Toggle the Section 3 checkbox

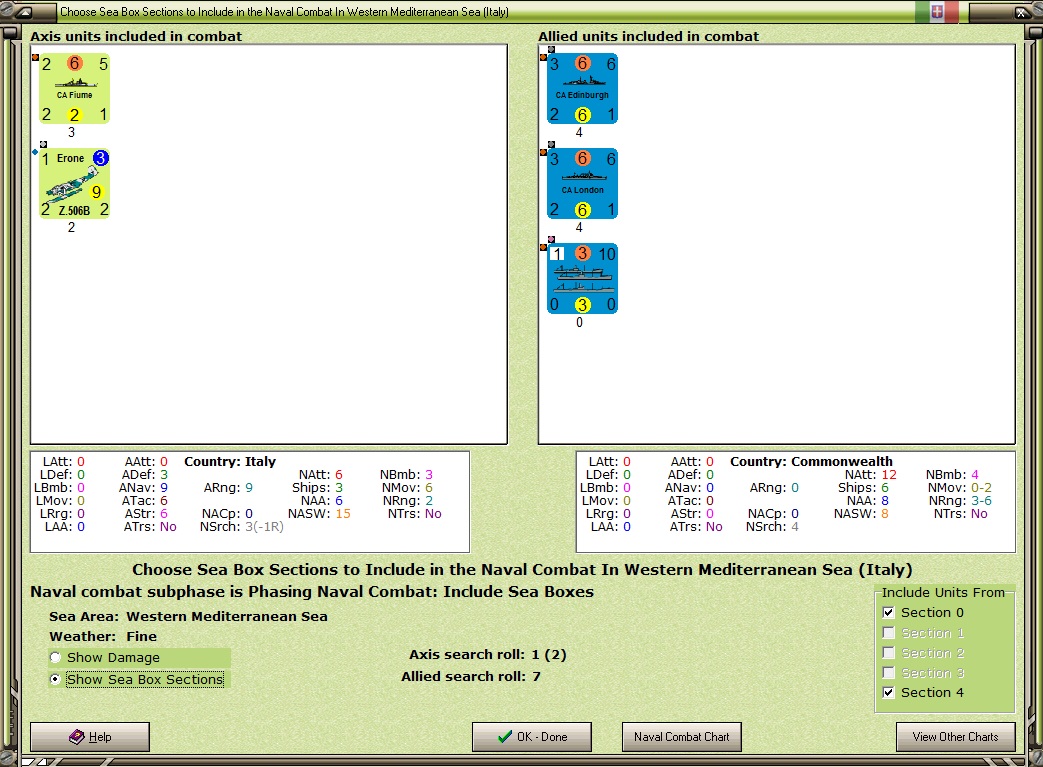[889, 672]
